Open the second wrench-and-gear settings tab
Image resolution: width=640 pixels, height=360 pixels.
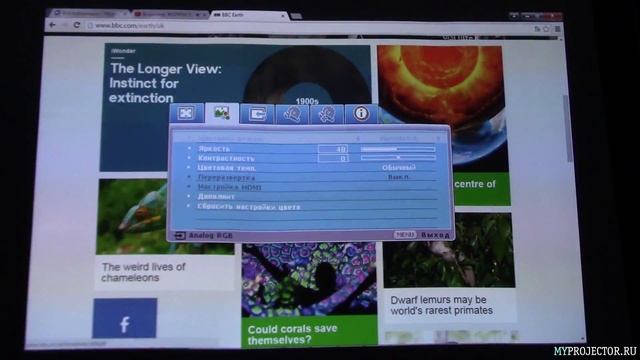tap(327, 113)
